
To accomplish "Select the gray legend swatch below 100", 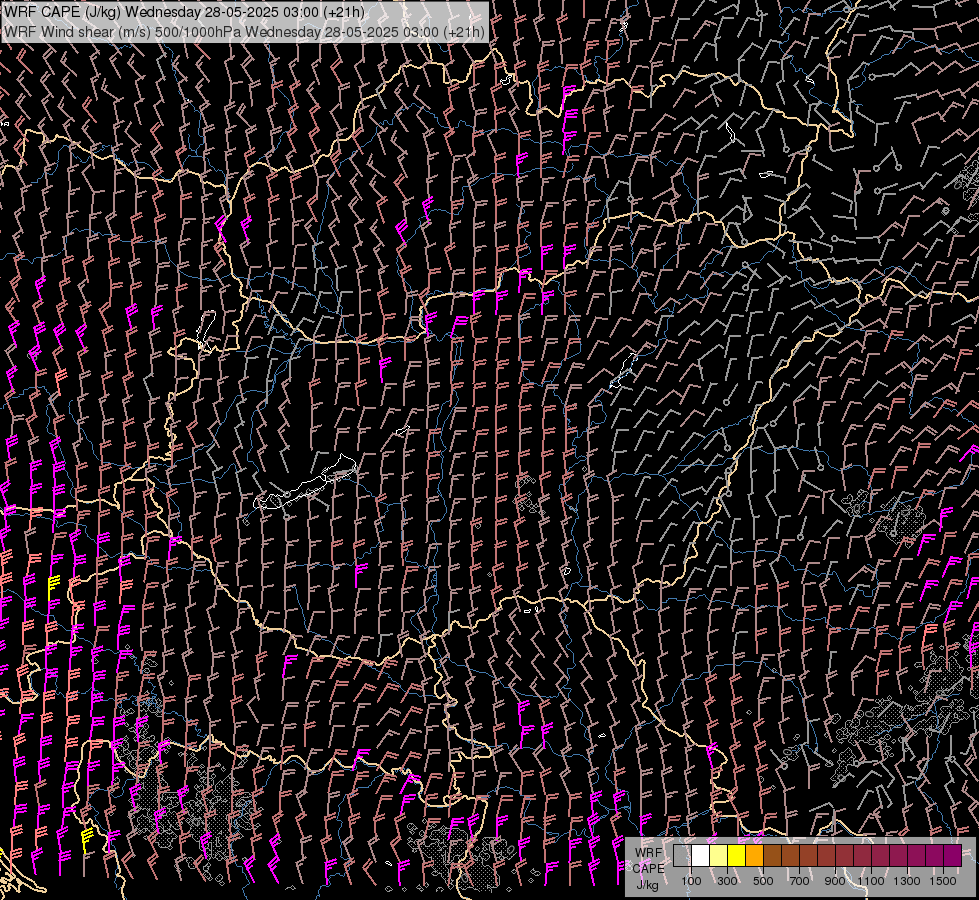I will pyautogui.click(x=682, y=855).
